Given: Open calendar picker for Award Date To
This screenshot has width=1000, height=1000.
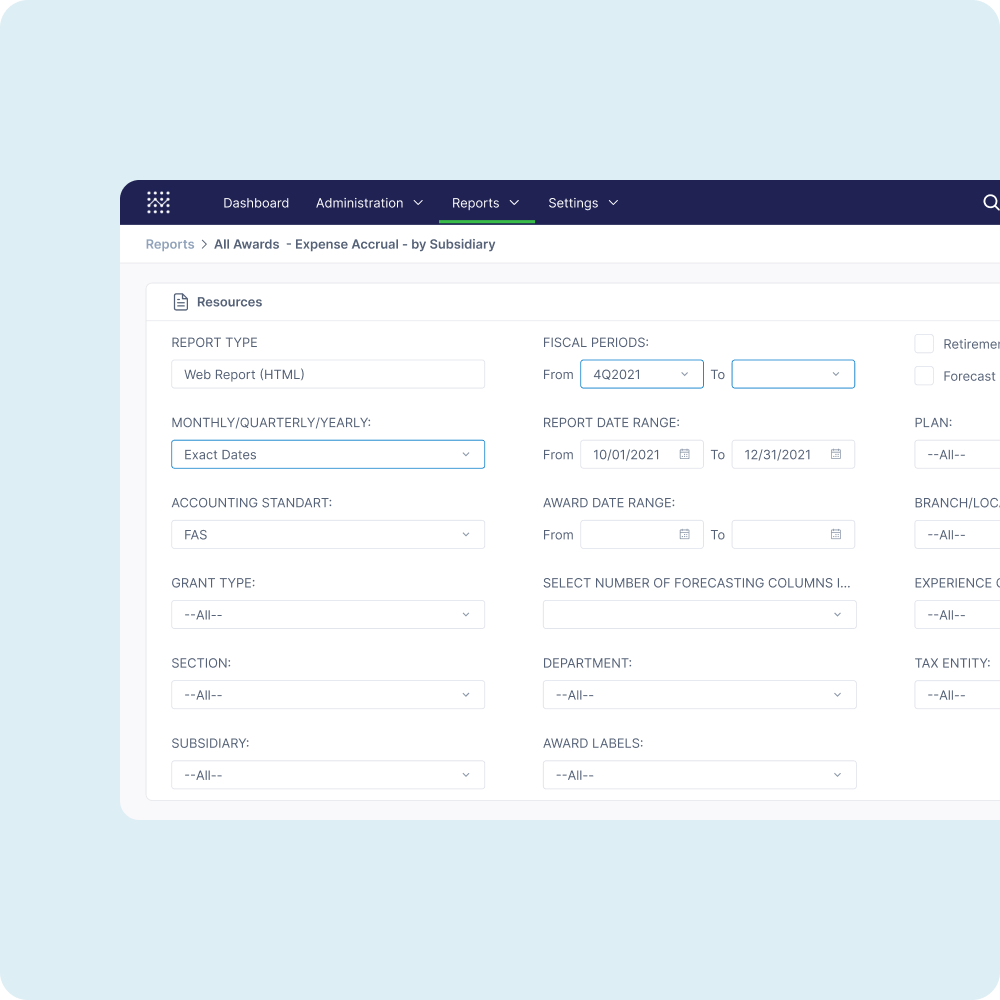Looking at the screenshot, I should [836, 534].
